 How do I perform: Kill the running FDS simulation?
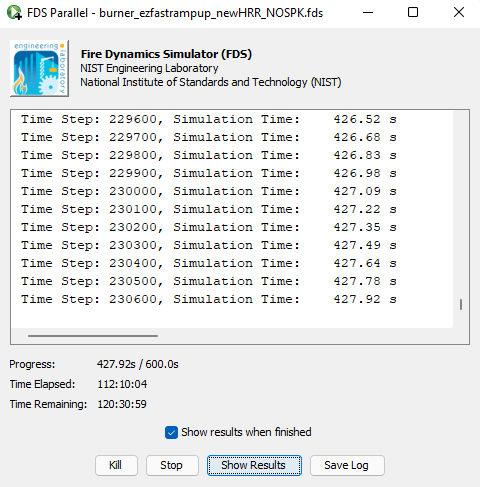(x=116, y=465)
